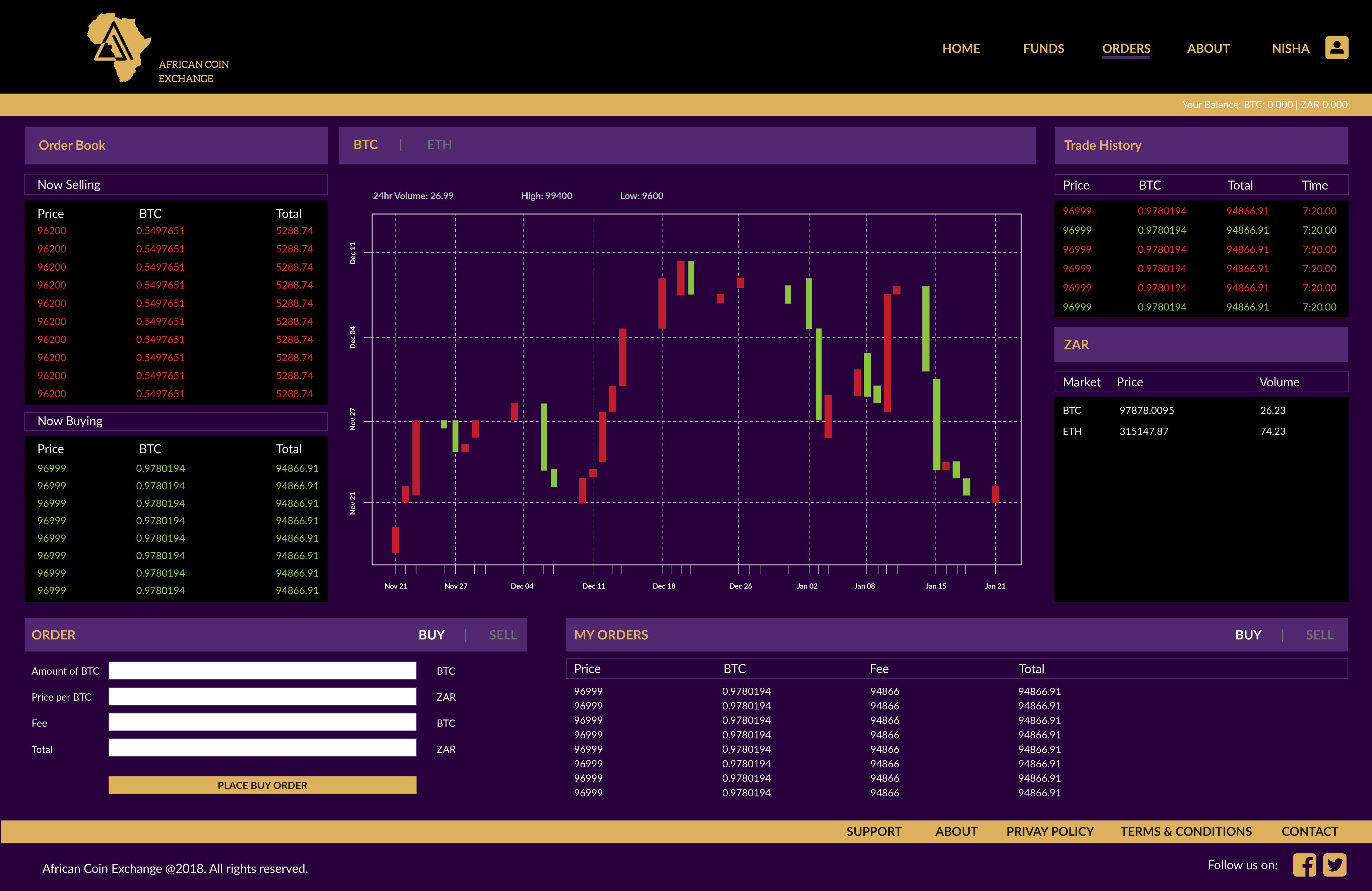Click the Time column header in Trade History
This screenshot has width=1372, height=891.
pos(1314,185)
